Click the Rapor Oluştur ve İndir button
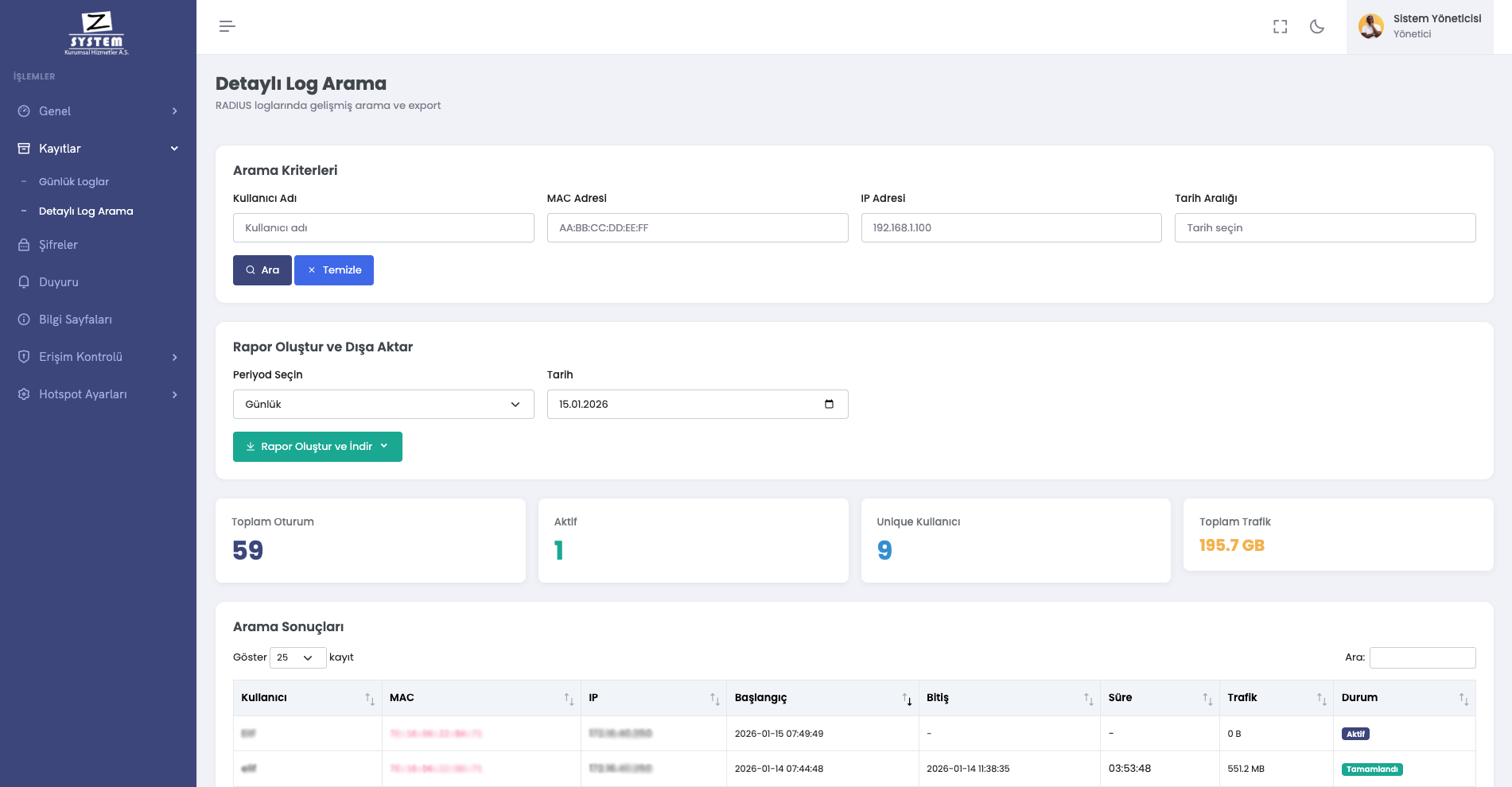Image resolution: width=1512 pixels, height=787 pixels. coord(317,447)
